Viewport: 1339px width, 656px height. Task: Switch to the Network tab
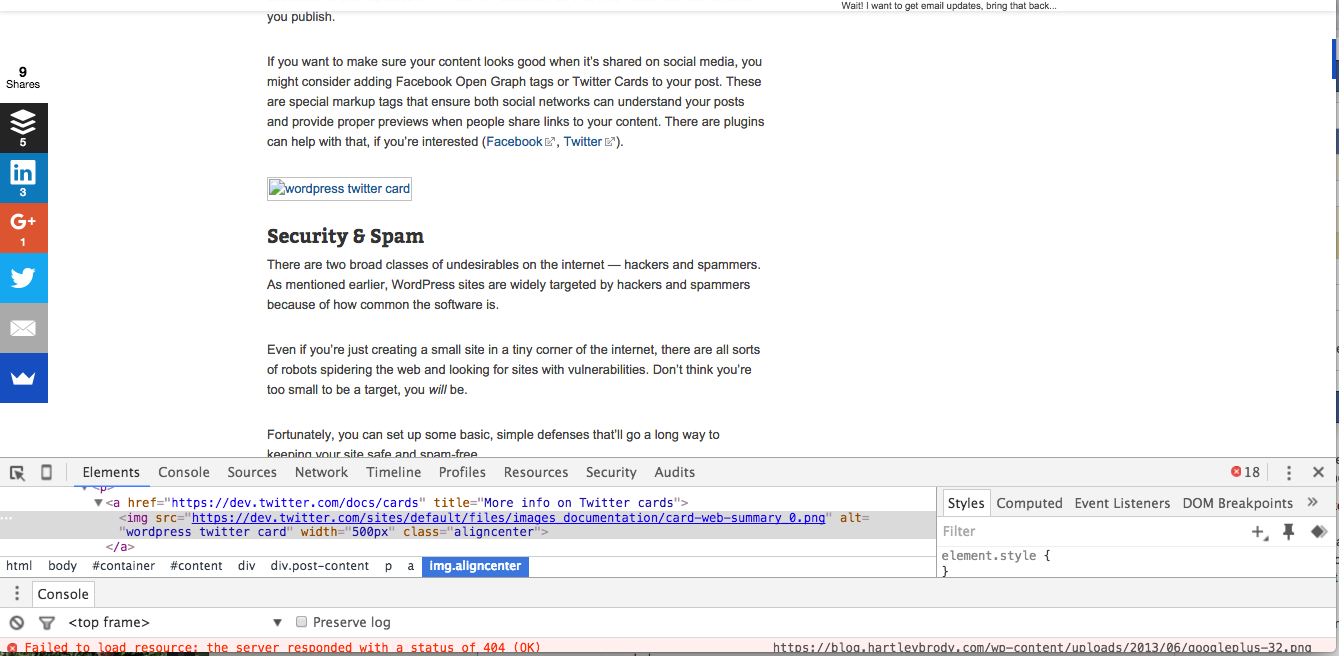pos(321,473)
